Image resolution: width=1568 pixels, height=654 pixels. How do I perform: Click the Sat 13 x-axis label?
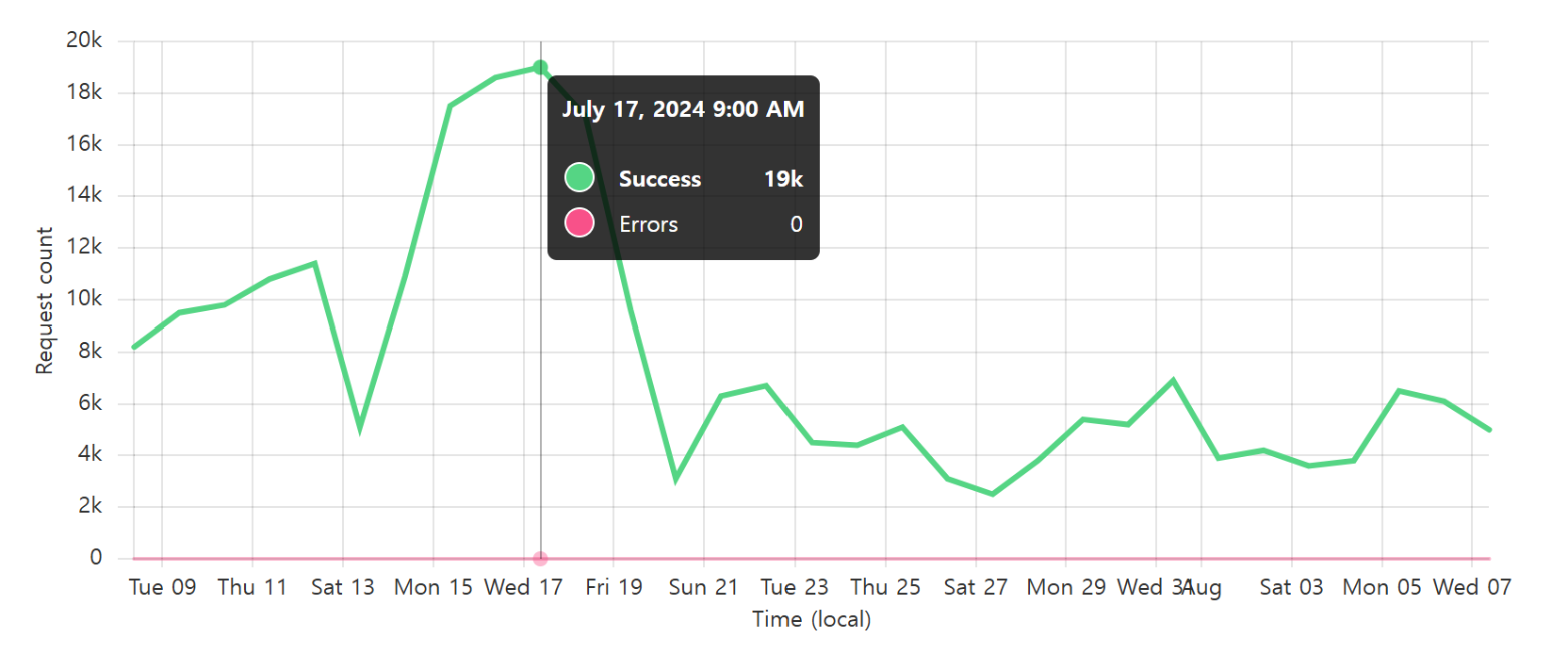tap(343, 587)
